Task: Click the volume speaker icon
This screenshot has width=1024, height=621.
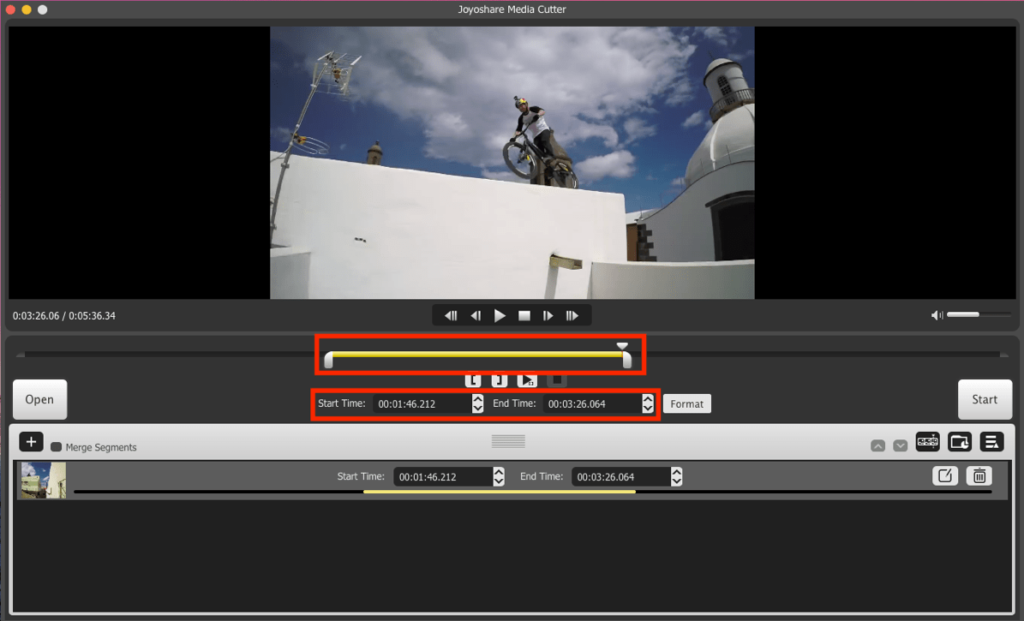Action: coord(937,315)
